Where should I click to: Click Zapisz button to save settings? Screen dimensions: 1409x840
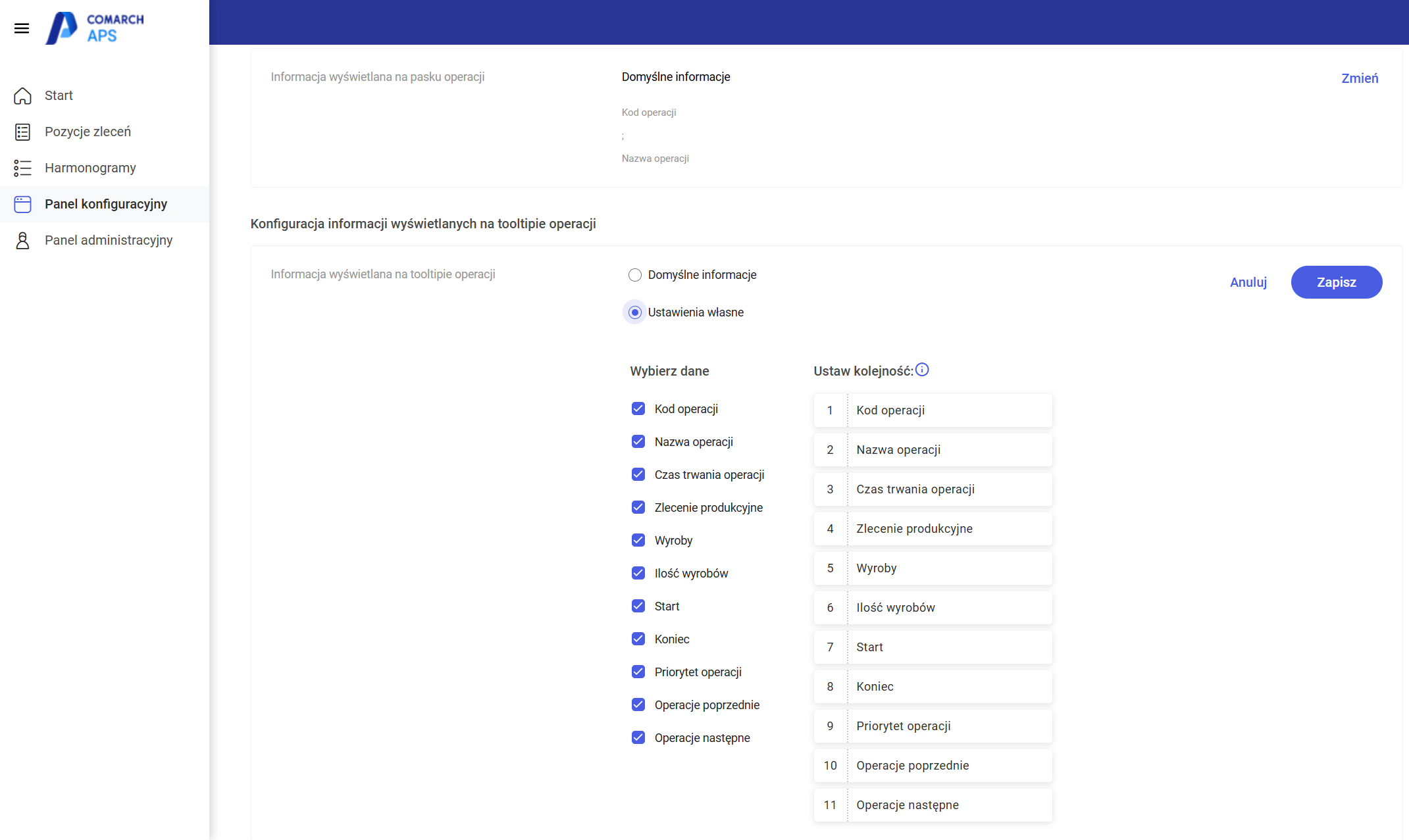1336,282
